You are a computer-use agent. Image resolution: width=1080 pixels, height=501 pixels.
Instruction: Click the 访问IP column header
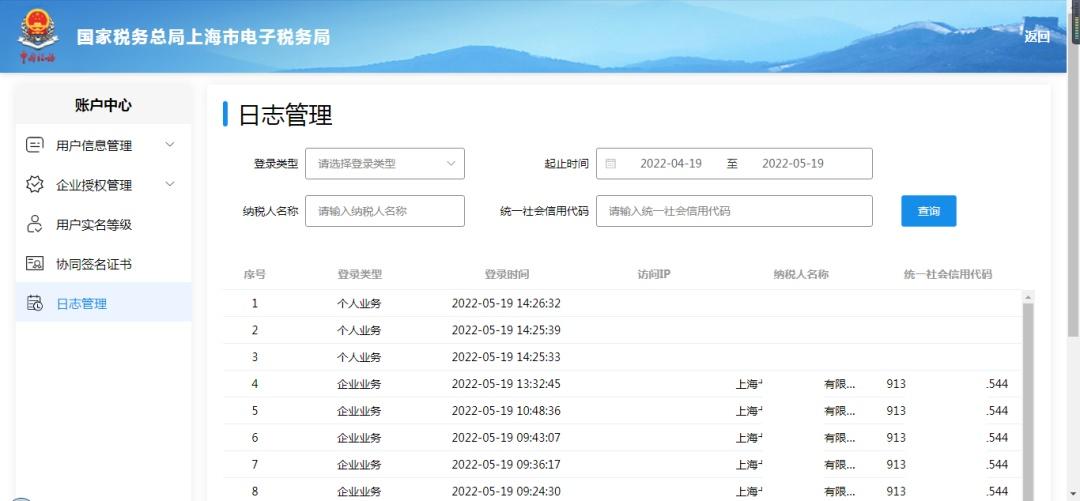(654, 274)
